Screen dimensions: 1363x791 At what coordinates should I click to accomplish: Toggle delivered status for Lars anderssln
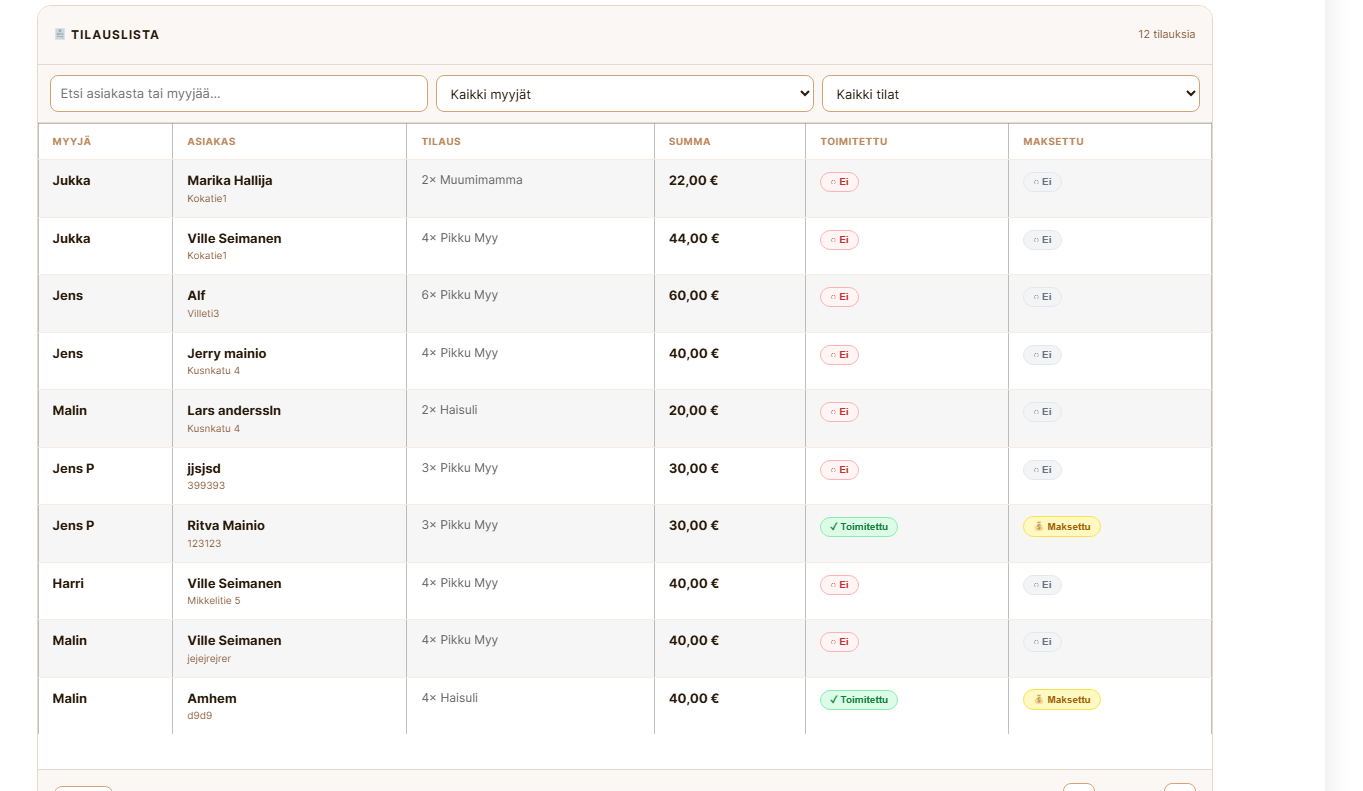[x=839, y=412]
